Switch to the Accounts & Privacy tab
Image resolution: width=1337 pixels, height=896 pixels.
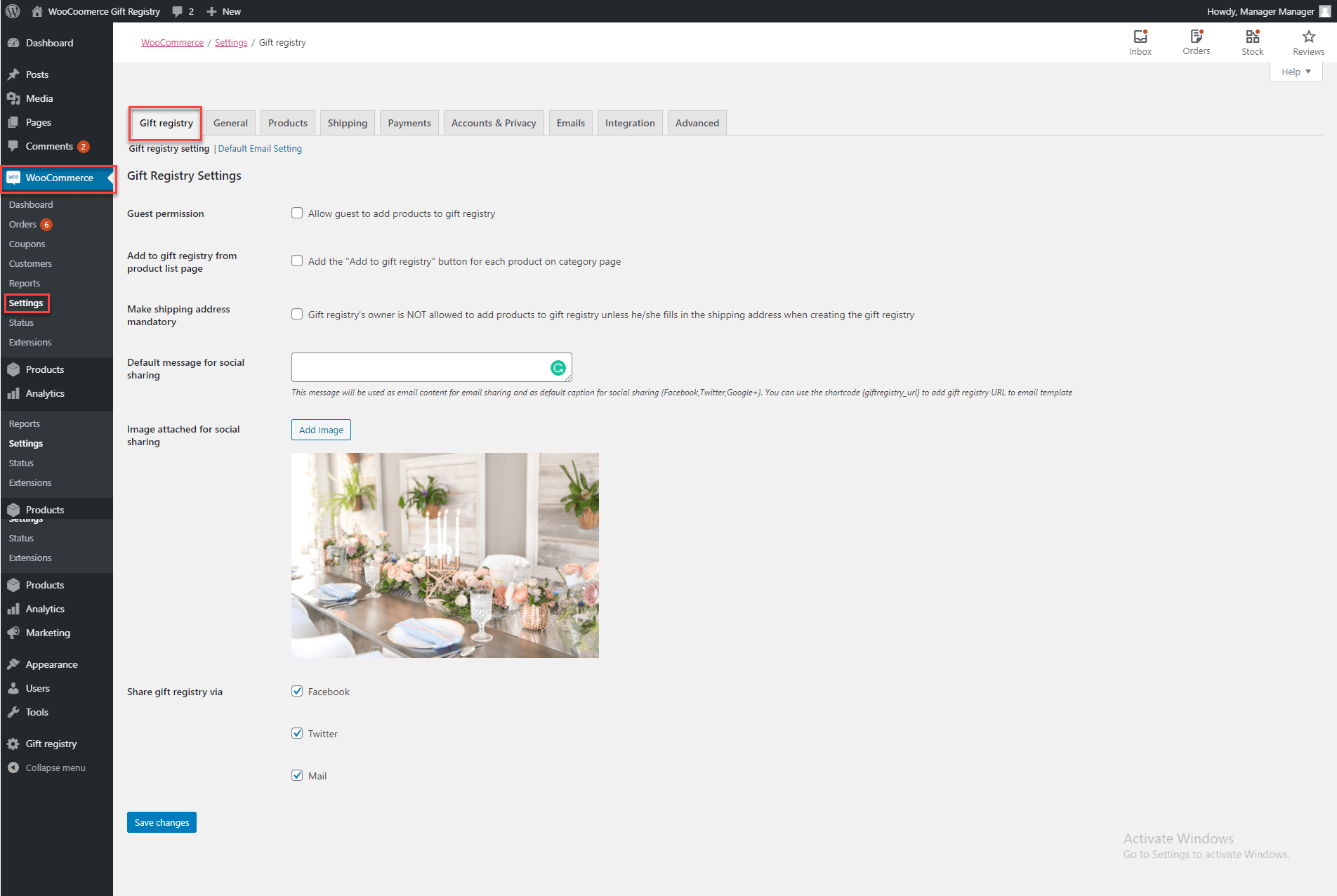tap(493, 123)
